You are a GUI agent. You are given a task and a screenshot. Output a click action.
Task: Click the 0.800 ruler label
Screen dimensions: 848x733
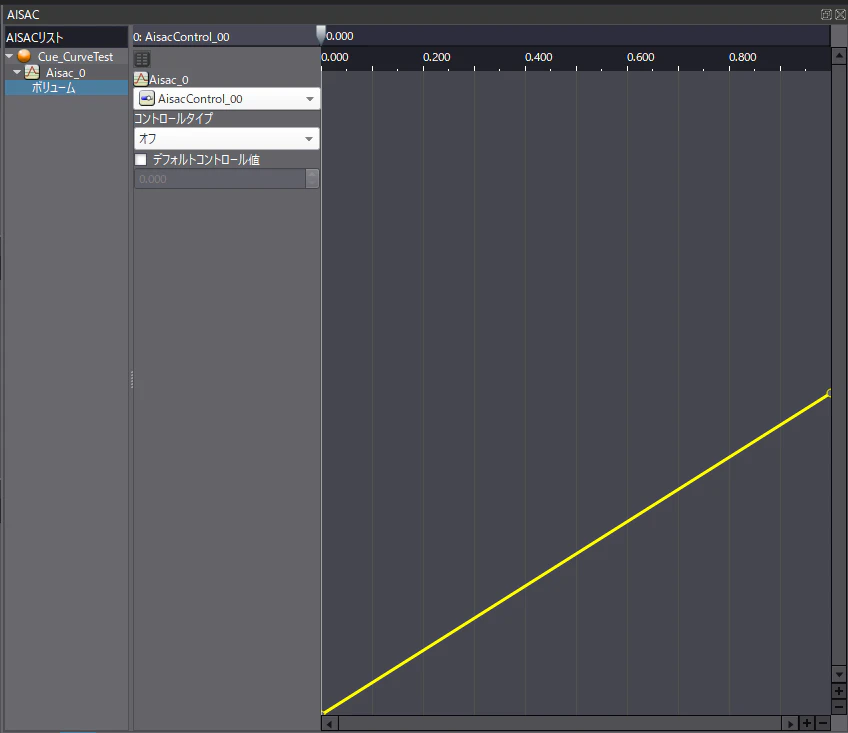coord(743,57)
